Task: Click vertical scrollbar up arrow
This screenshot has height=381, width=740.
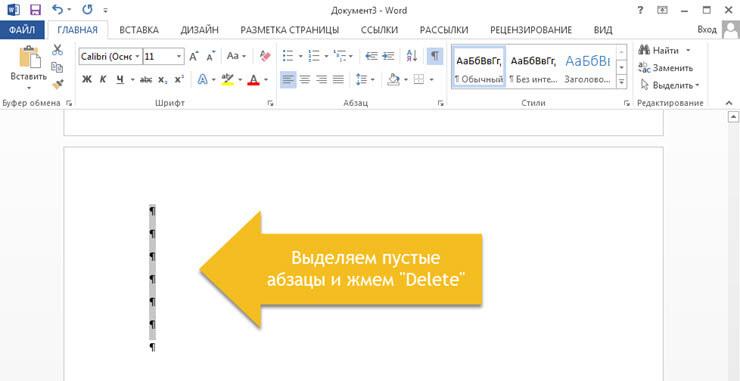Action: coord(733,116)
